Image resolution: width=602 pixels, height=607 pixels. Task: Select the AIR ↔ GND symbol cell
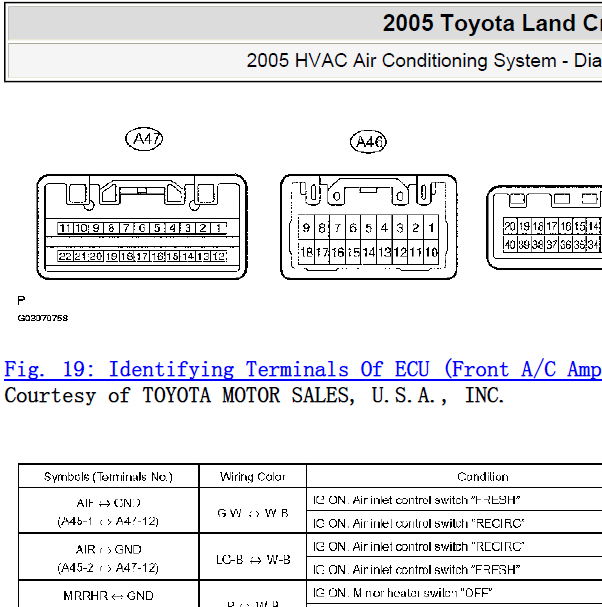pos(108,549)
